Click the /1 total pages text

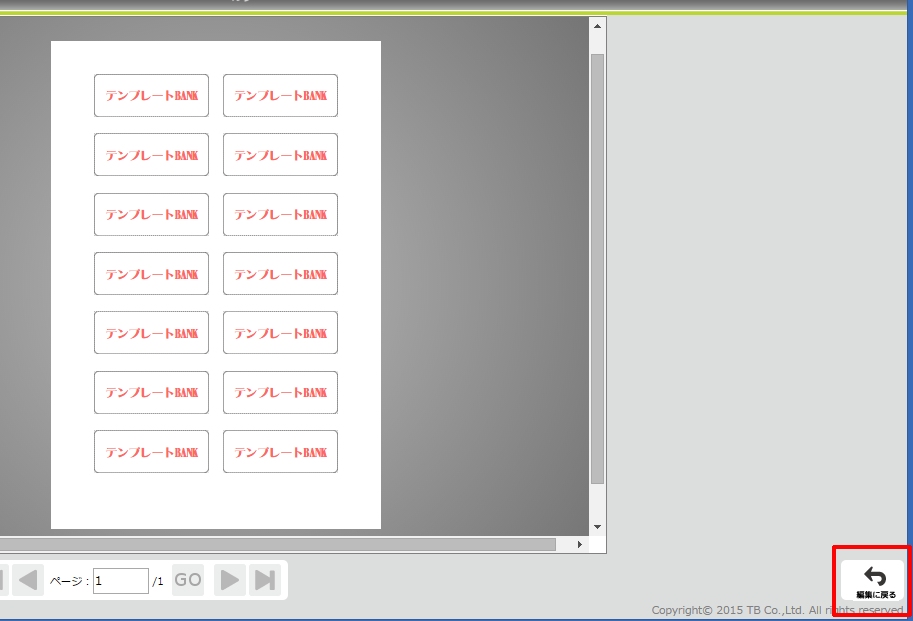point(158,581)
